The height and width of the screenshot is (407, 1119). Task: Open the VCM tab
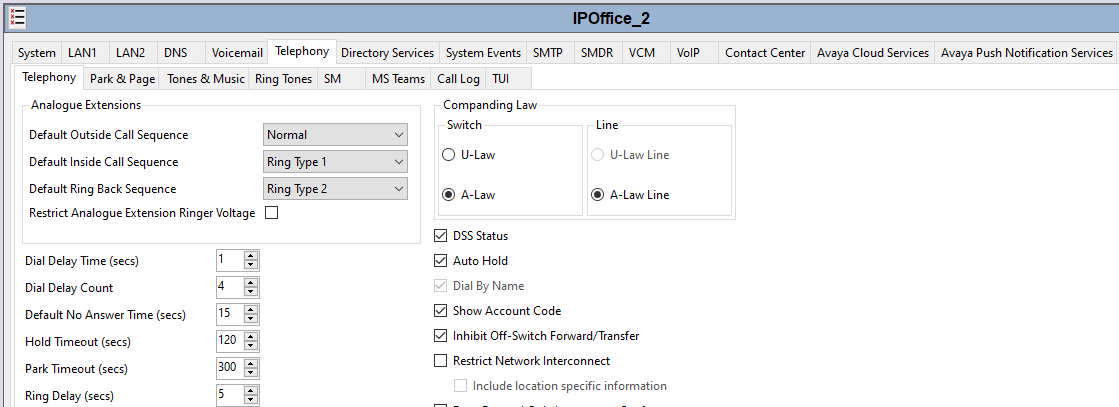[647, 53]
